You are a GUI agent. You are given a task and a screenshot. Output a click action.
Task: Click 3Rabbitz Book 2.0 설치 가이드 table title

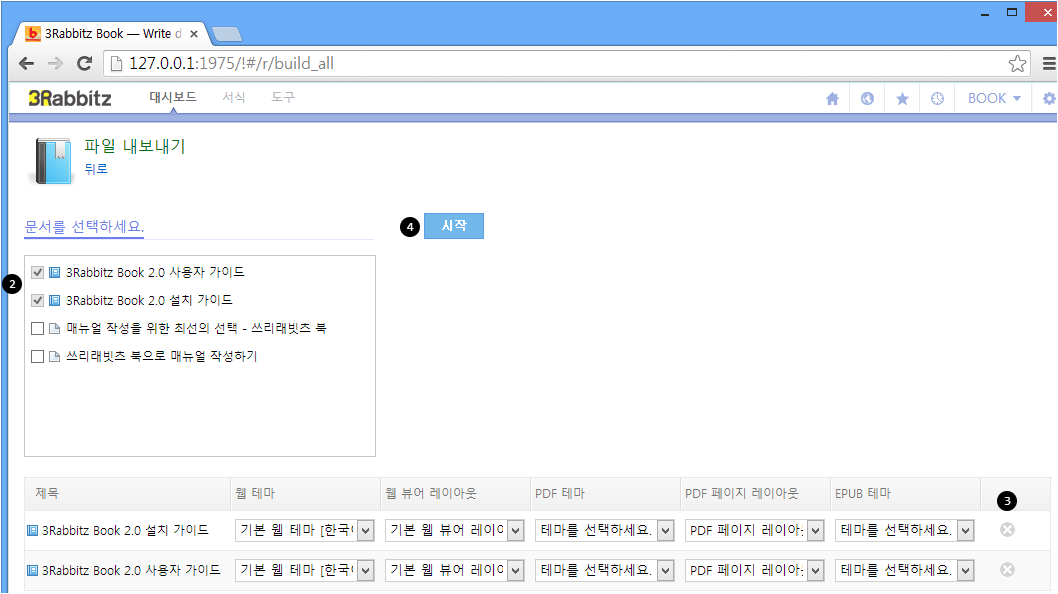tap(126, 531)
